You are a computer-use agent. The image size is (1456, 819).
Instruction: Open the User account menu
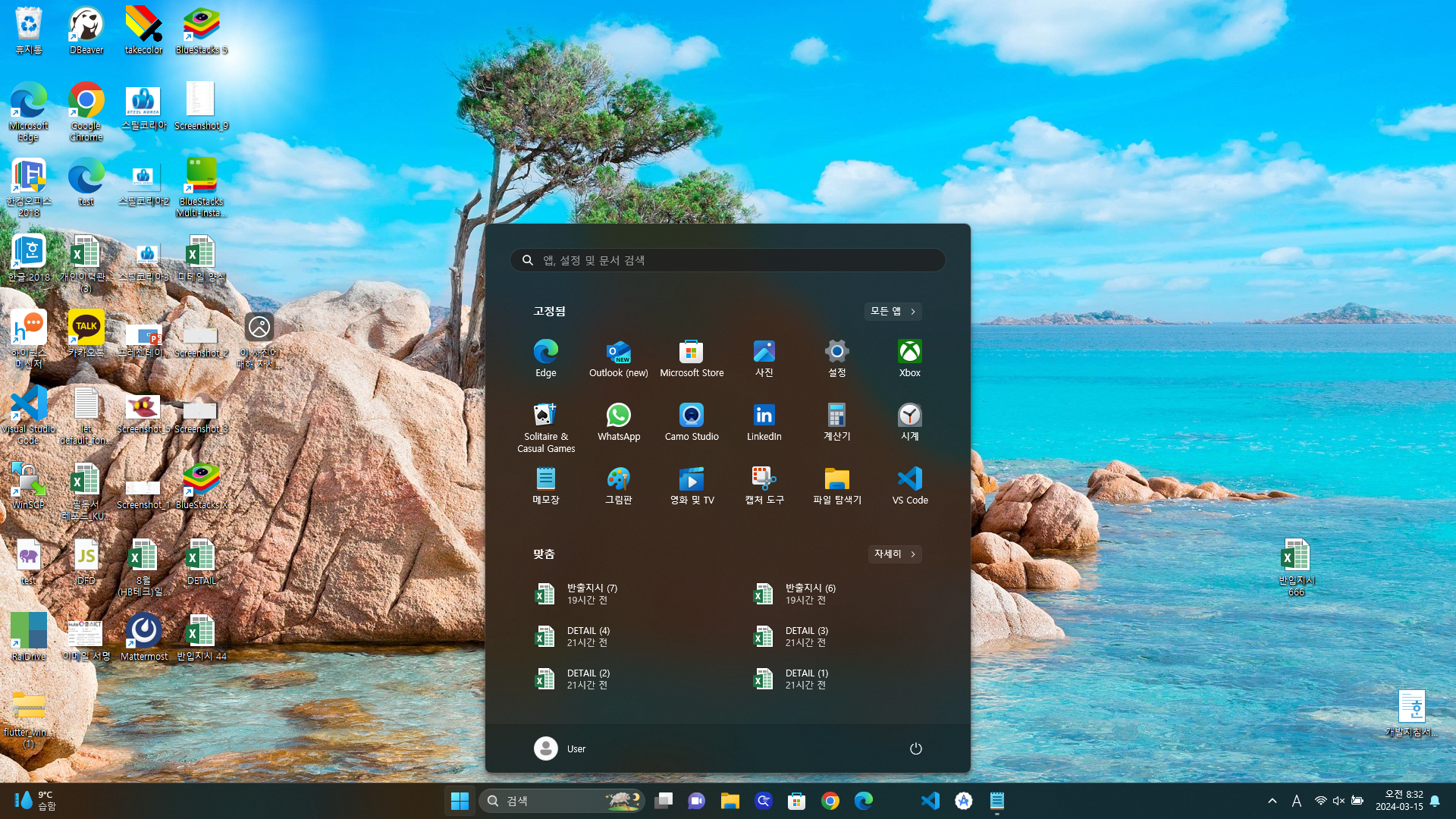560,748
